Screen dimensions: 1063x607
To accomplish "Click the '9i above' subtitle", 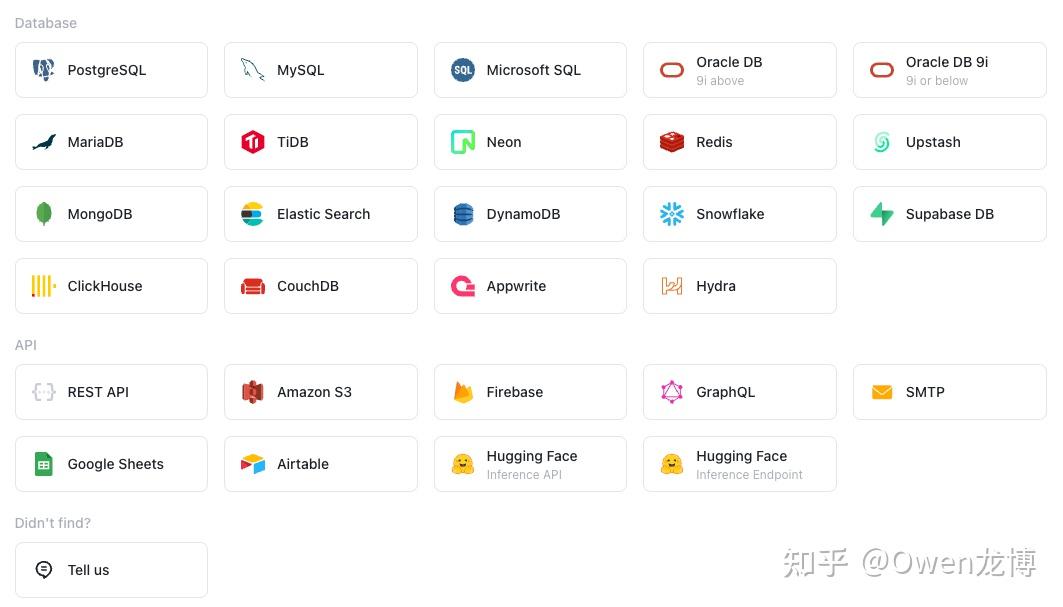I will click(x=720, y=81).
